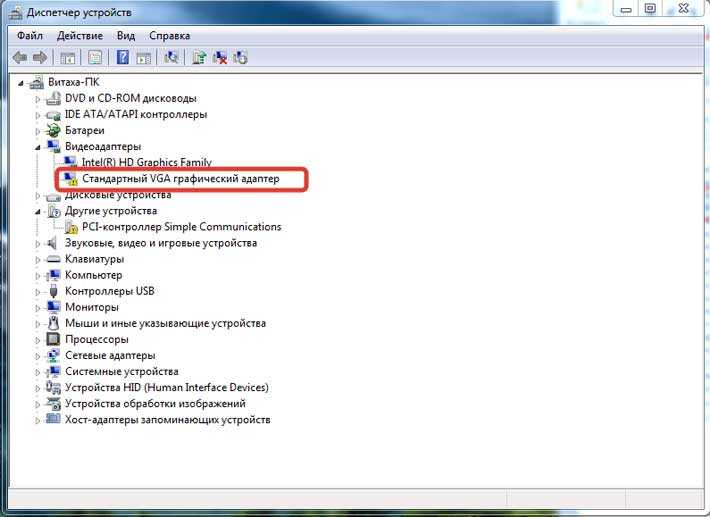Expand the DVD и CD-ROM дисководы node
Screen dimensions: 710x517
point(38,99)
